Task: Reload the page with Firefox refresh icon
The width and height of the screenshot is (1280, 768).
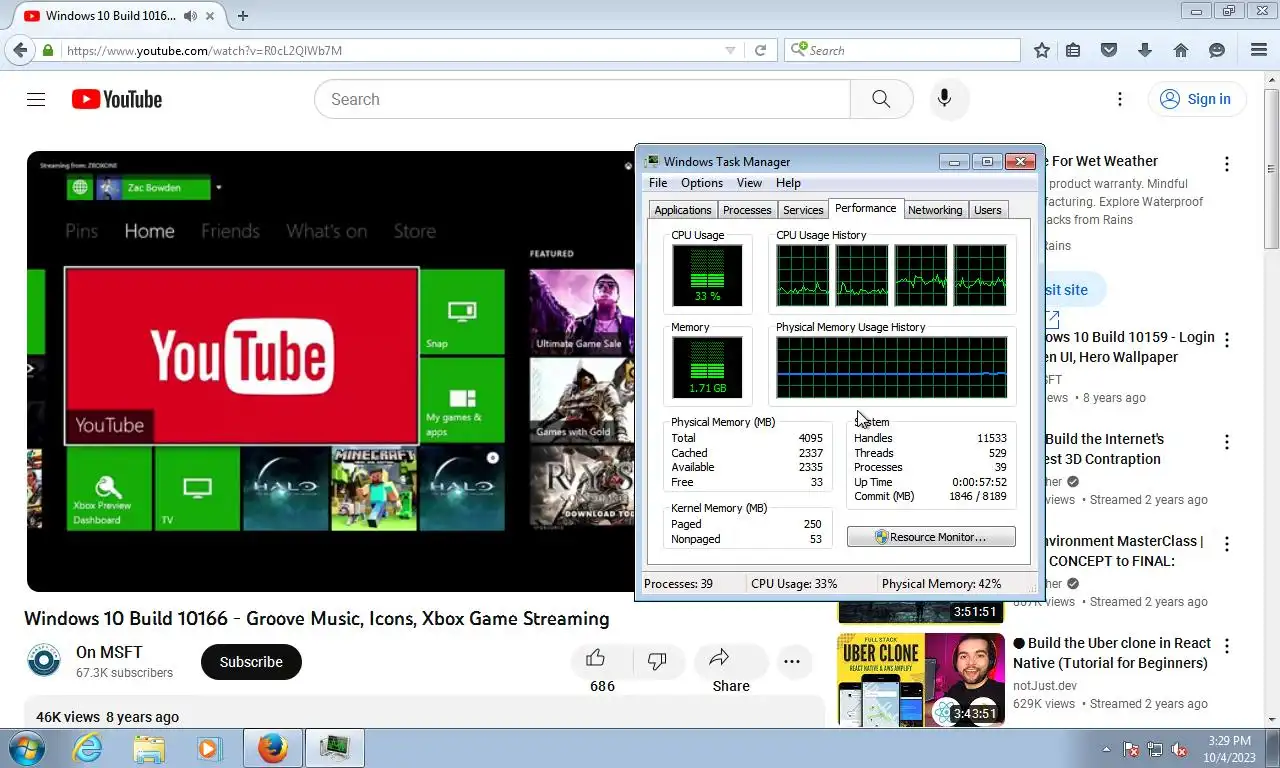Action: (760, 50)
